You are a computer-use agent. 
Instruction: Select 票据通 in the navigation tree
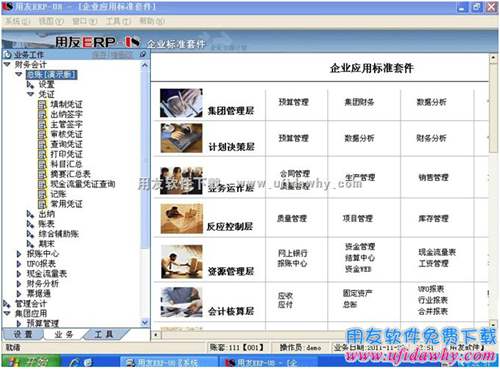39,294
